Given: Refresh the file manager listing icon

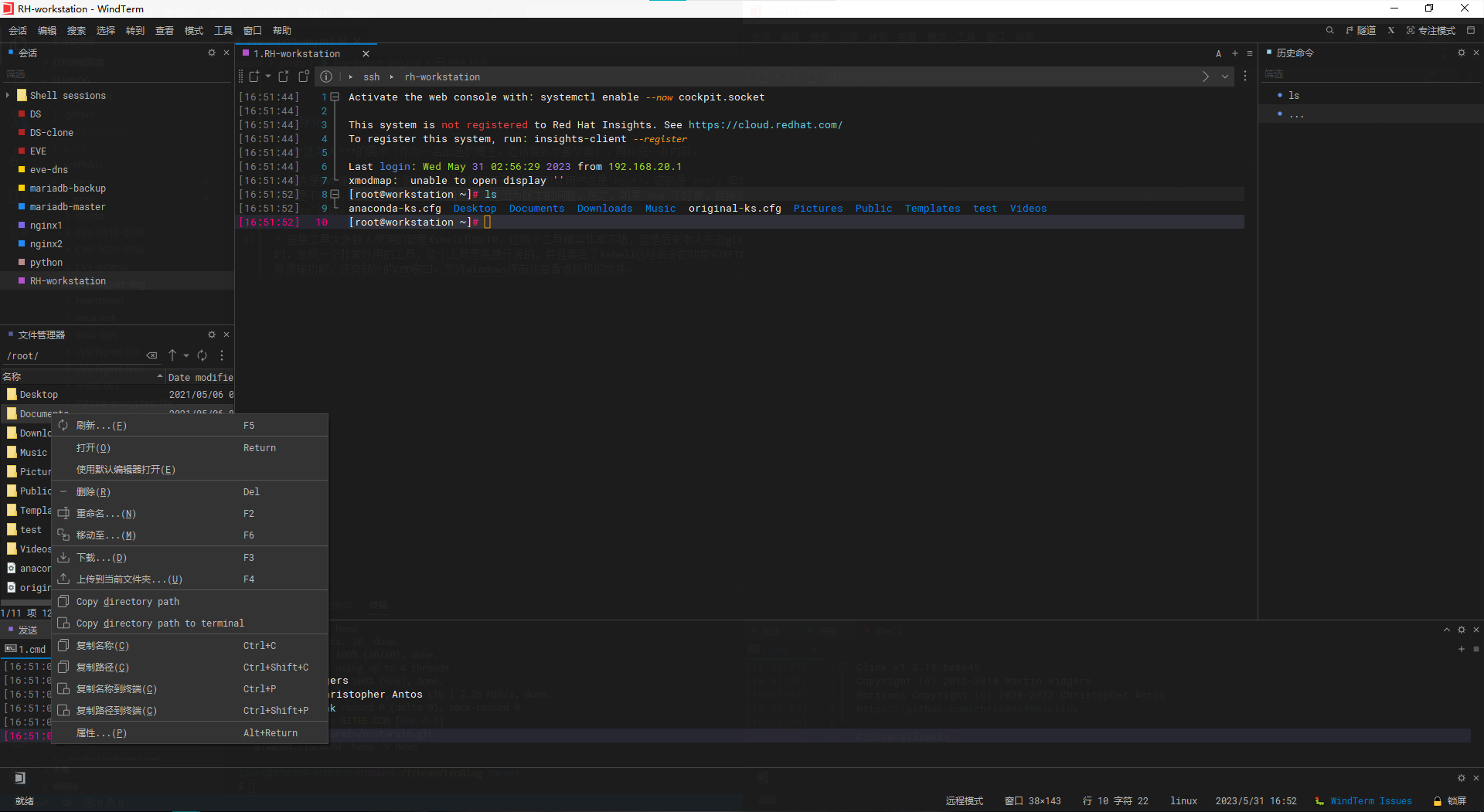Looking at the screenshot, I should point(202,355).
